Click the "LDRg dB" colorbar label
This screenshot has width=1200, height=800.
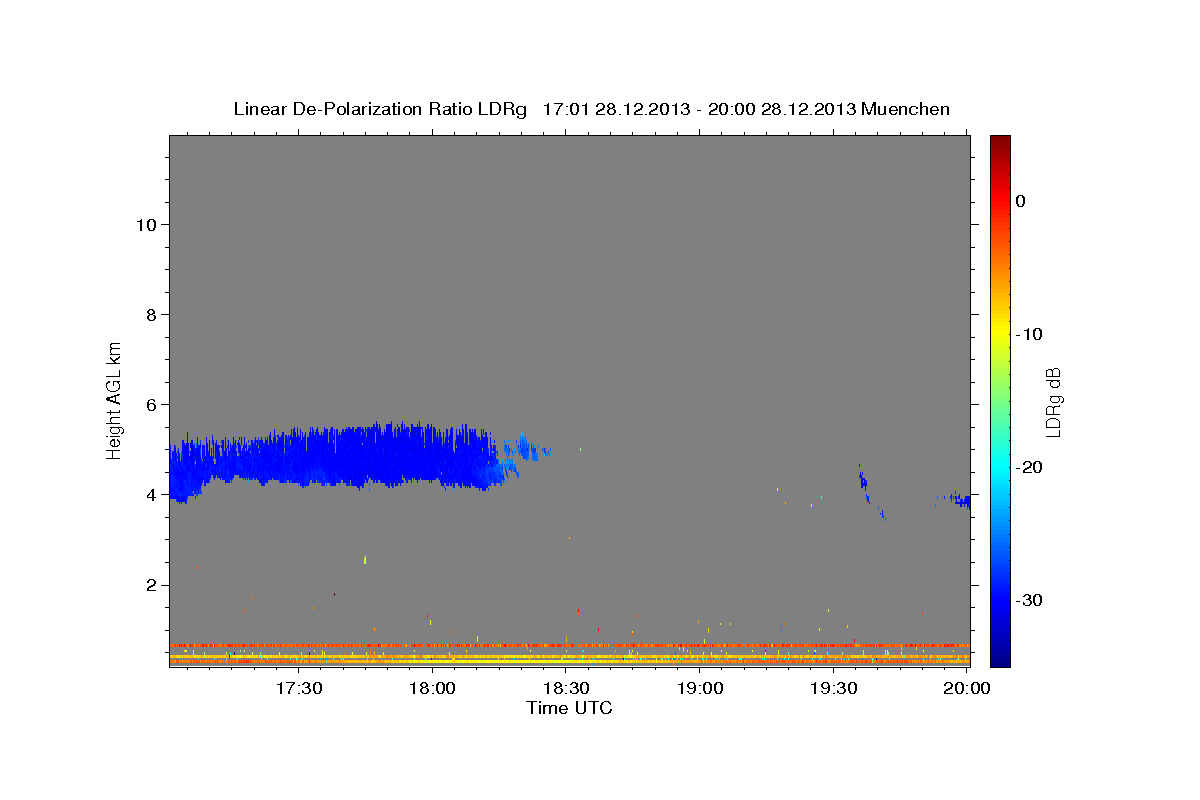click(1053, 402)
